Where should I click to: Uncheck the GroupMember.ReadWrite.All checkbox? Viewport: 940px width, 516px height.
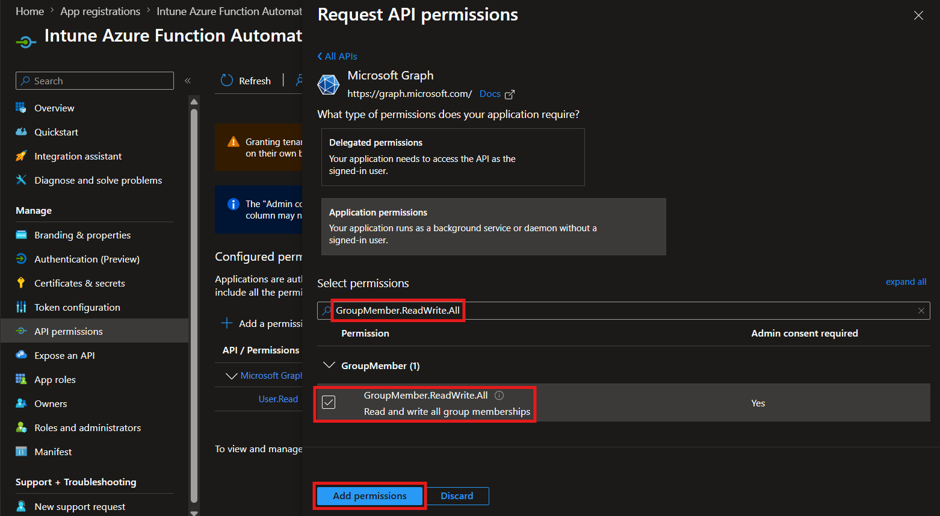pos(329,402)
